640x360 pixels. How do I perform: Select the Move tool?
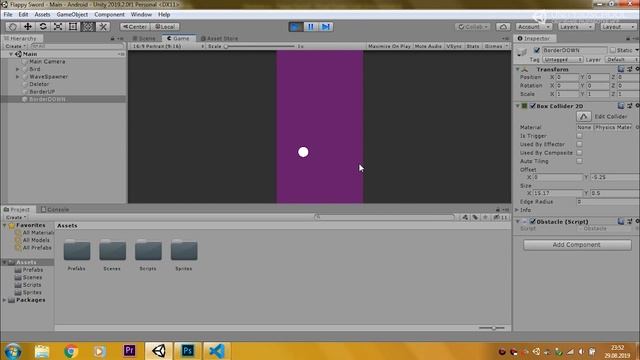(28, 27)
